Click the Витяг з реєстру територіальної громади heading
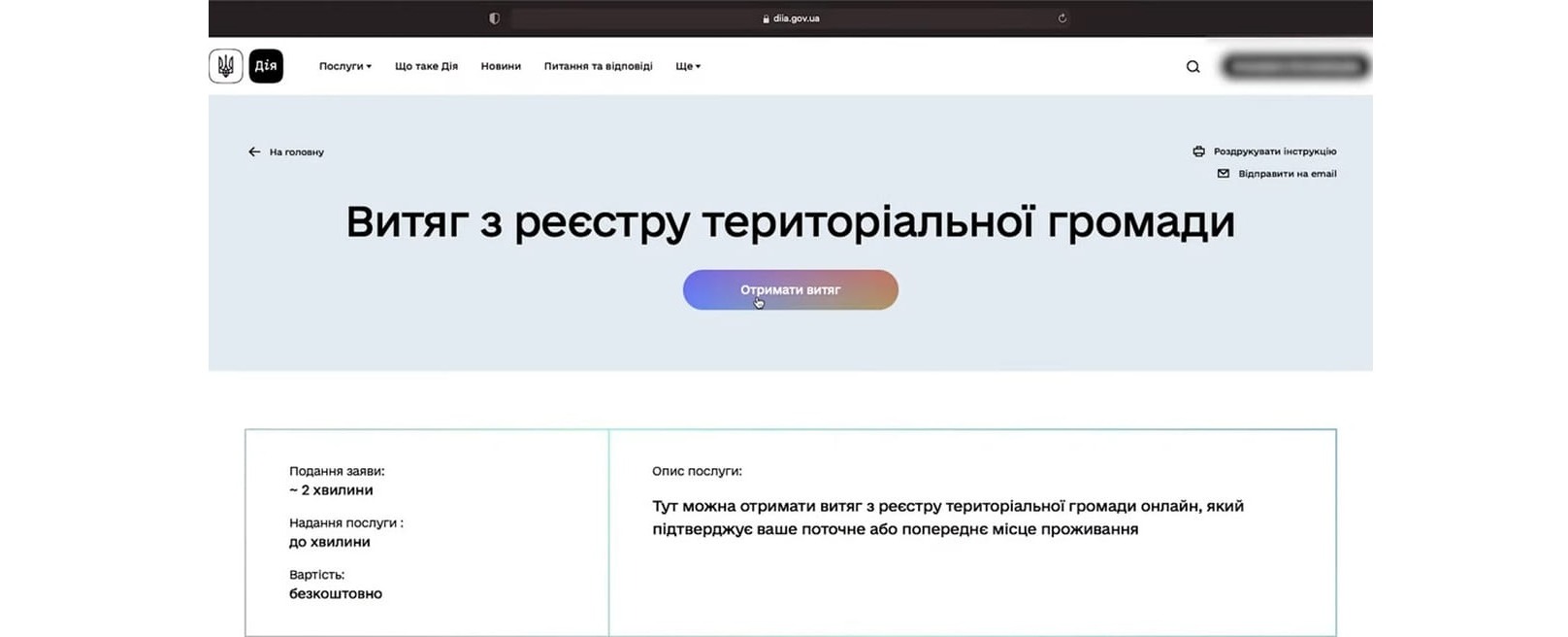The width and height of the screenshot is (1568, 637). [790, 222]
